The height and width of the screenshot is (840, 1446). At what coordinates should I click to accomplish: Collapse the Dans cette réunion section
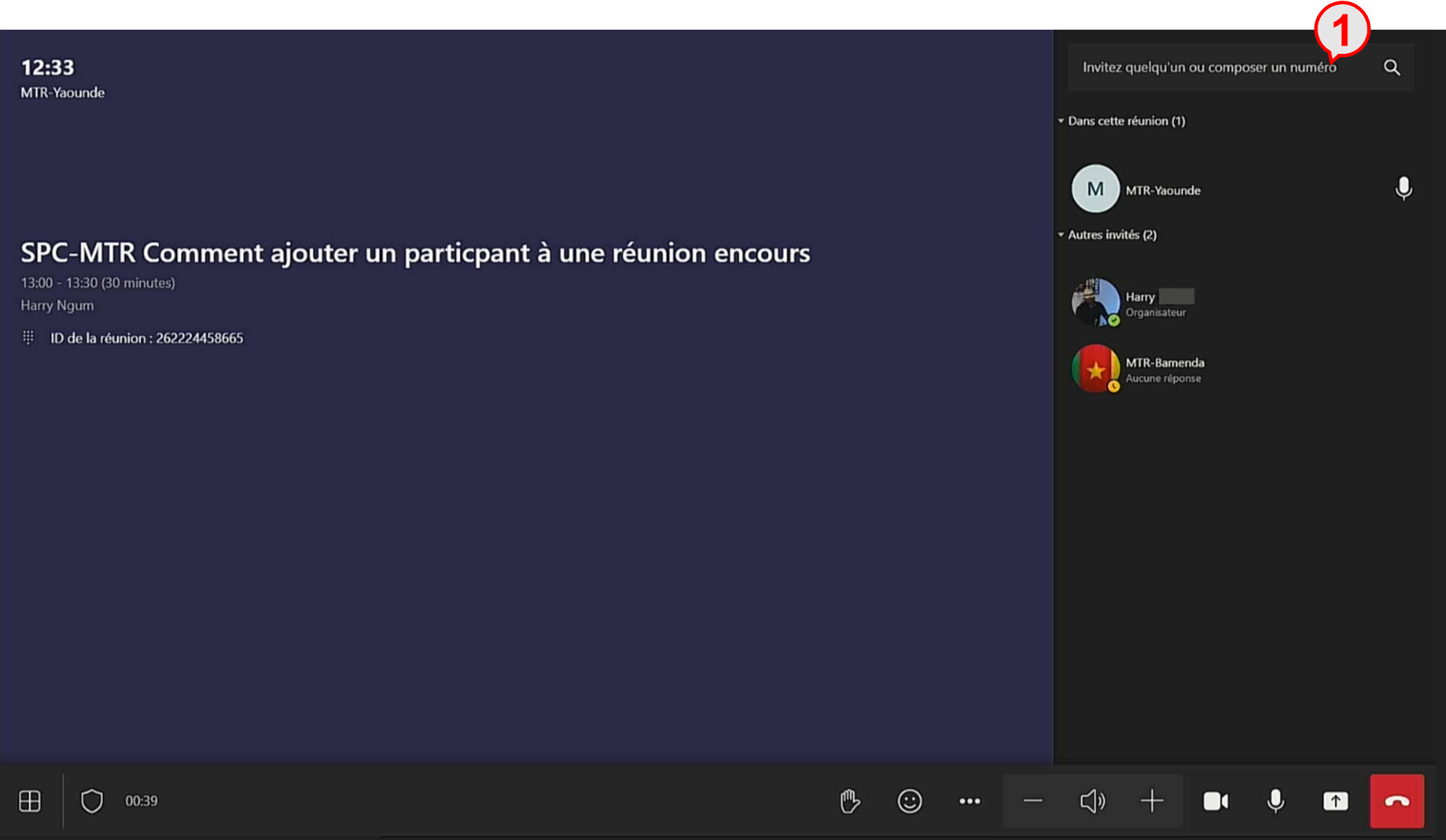click(1061, 121)
